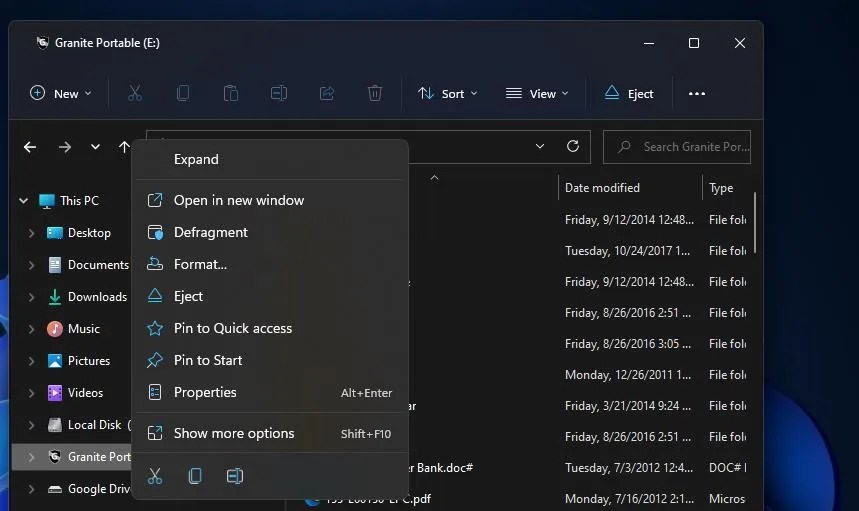Expand the Google Drive tree node
Screen dimensions: 859x511
pyautogui.click(x=31, y=489)
